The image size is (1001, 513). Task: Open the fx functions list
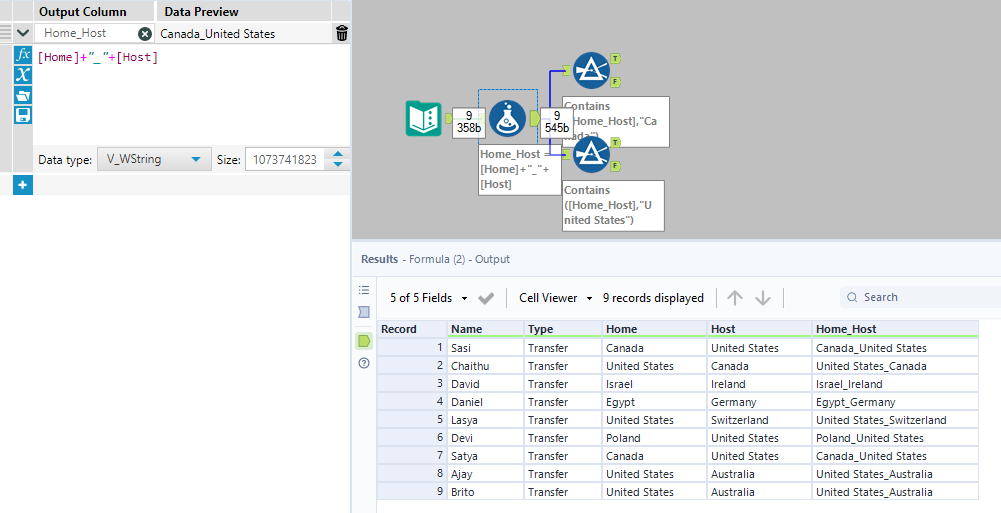pyautogui.click(x=23, y=54)
